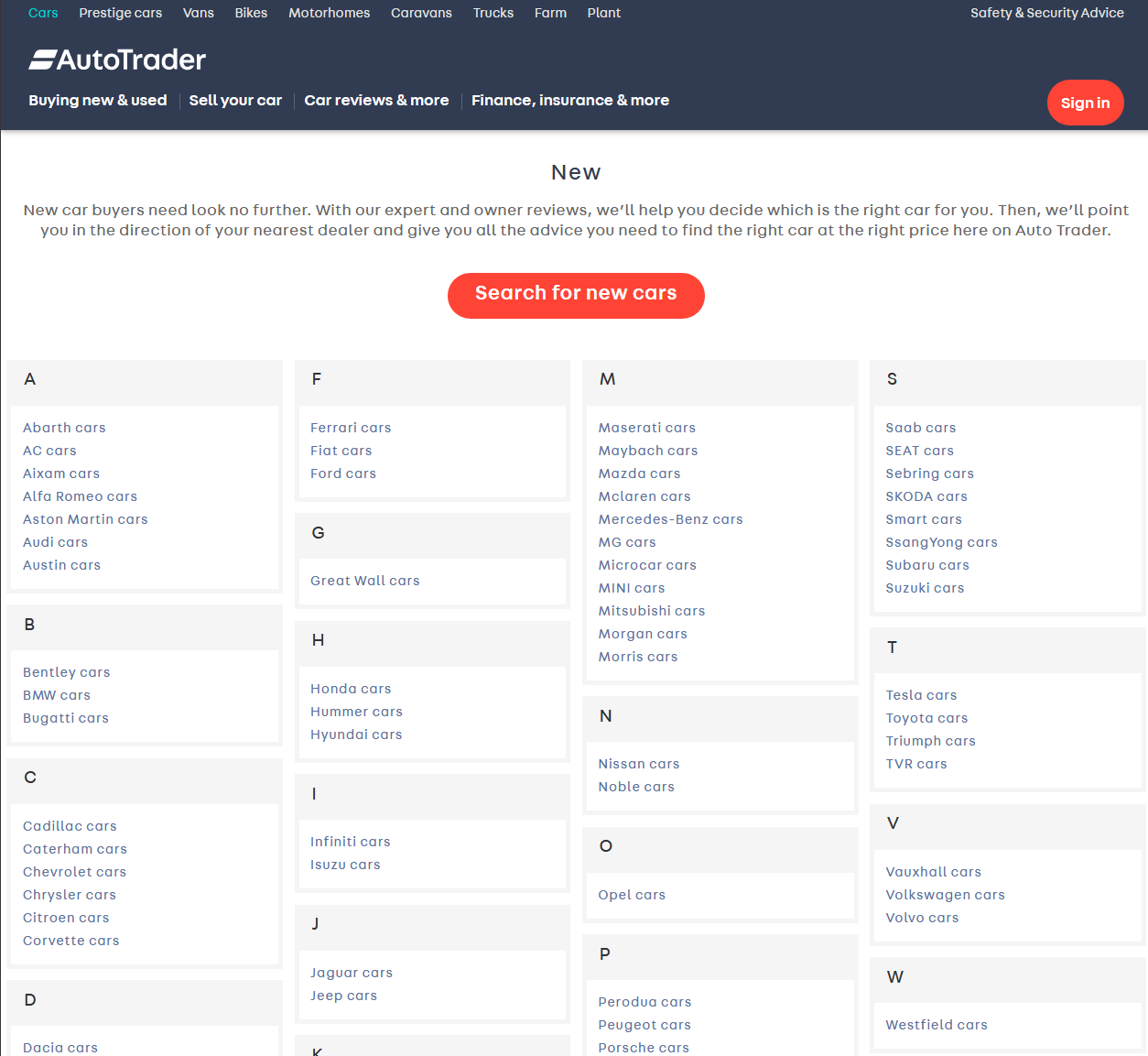Open Hyundai cars link

click(356, 735)
